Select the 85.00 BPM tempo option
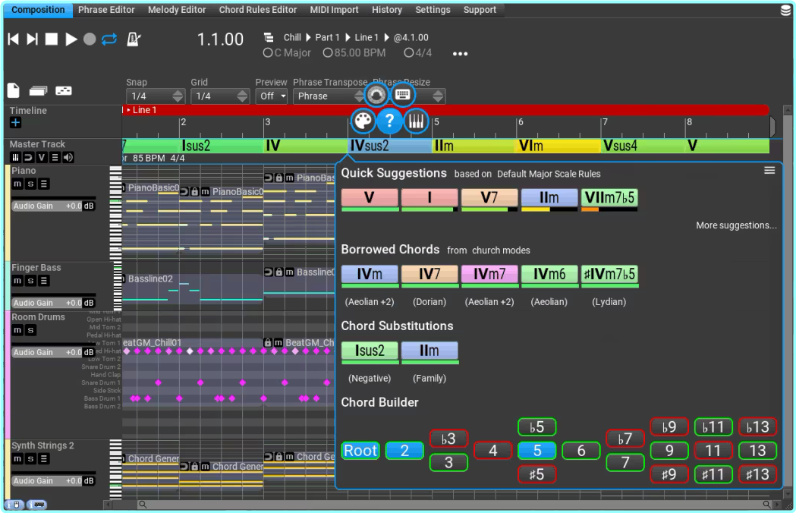The image size is (796, 513). 354,53
